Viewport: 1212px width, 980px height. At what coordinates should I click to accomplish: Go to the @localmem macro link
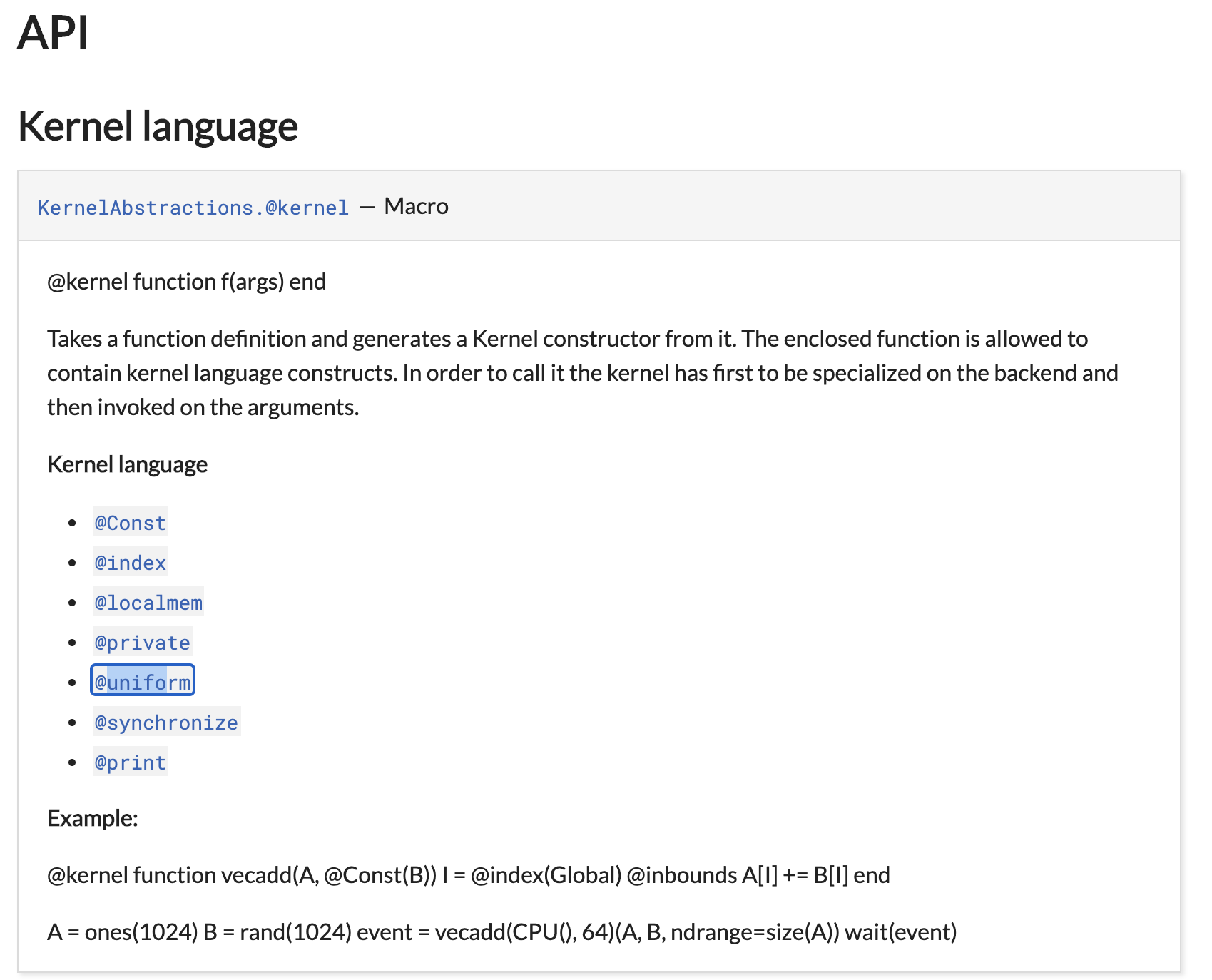coord(148,603)
